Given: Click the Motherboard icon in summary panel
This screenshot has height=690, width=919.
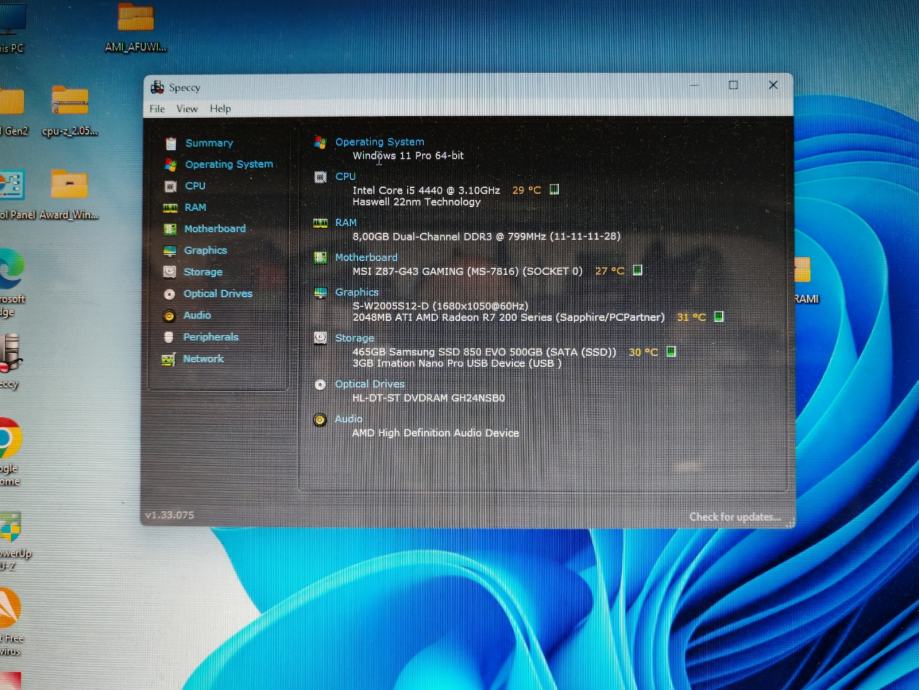Looking at the screenshot, I should 320,257.
